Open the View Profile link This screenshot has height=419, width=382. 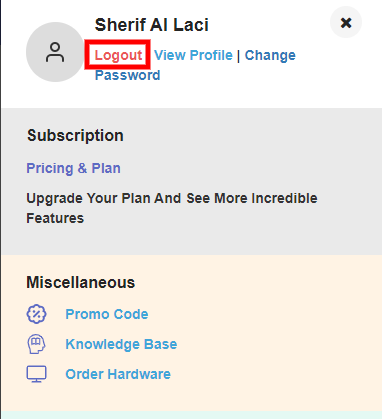point(193,55)
